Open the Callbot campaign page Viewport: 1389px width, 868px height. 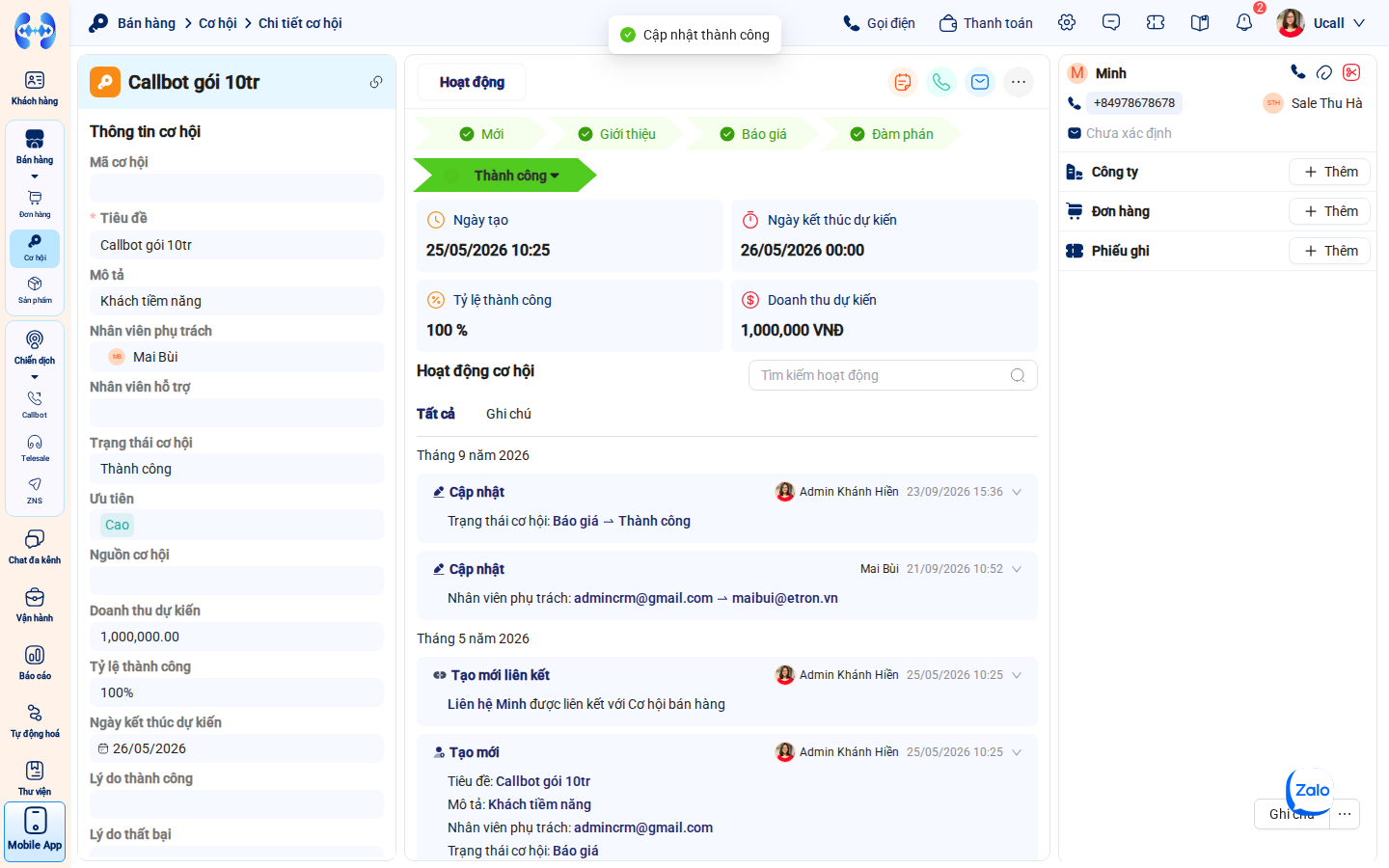point(35,404)
